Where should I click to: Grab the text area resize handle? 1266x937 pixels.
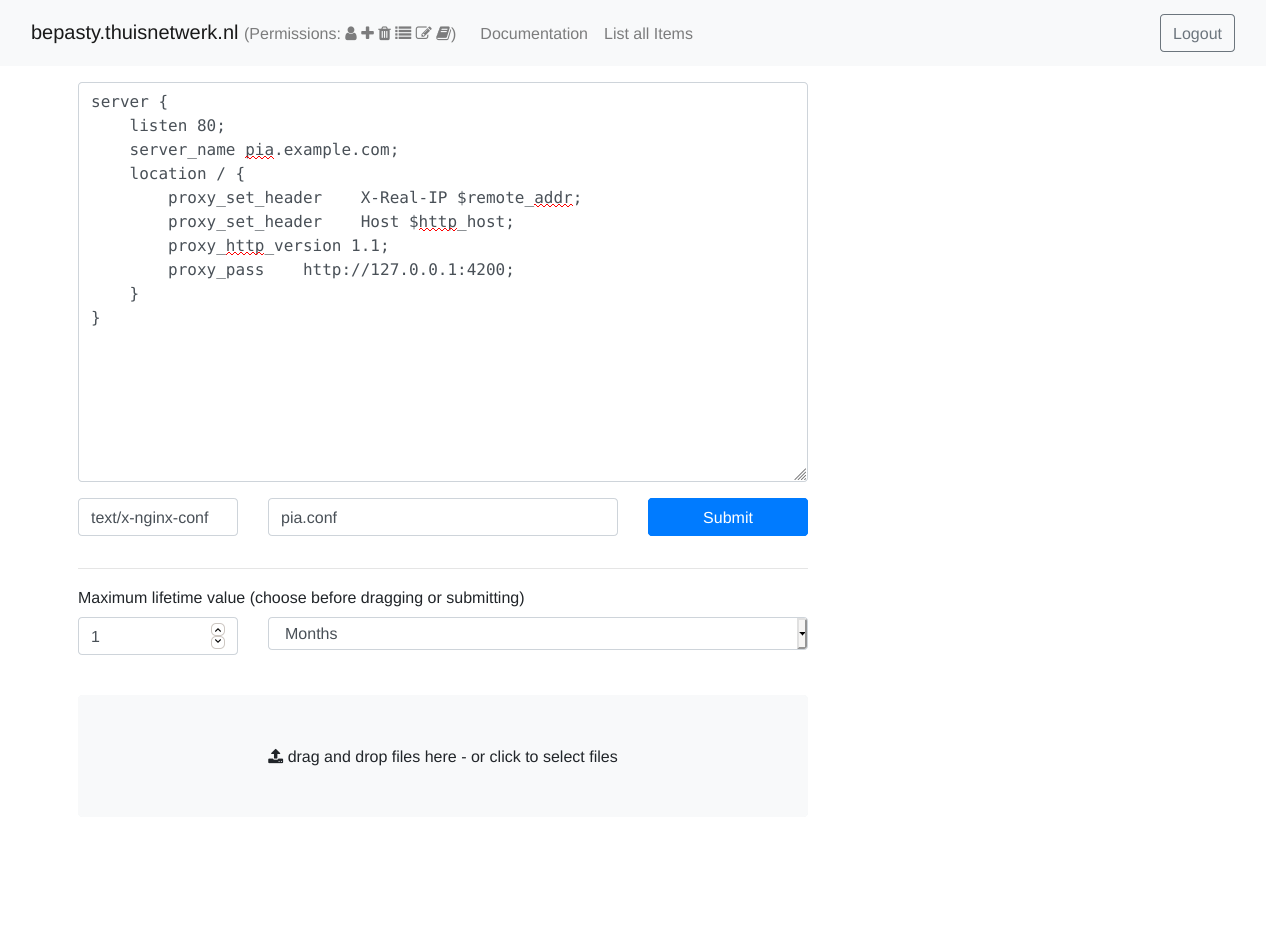point(800,474)
